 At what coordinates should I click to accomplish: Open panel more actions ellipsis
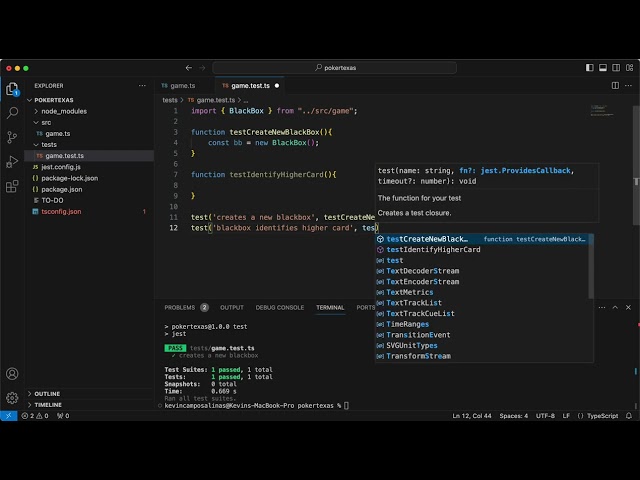click(602, 307)
